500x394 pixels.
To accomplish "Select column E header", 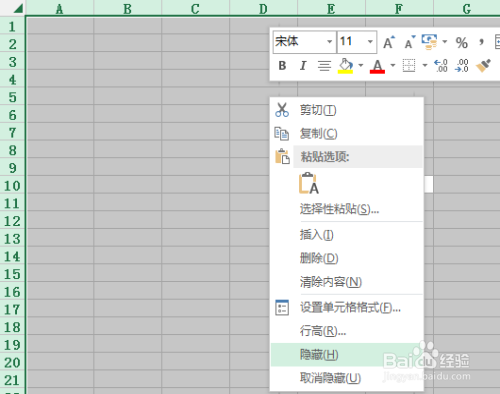I will pyautogui.click(x=331, y=8).
